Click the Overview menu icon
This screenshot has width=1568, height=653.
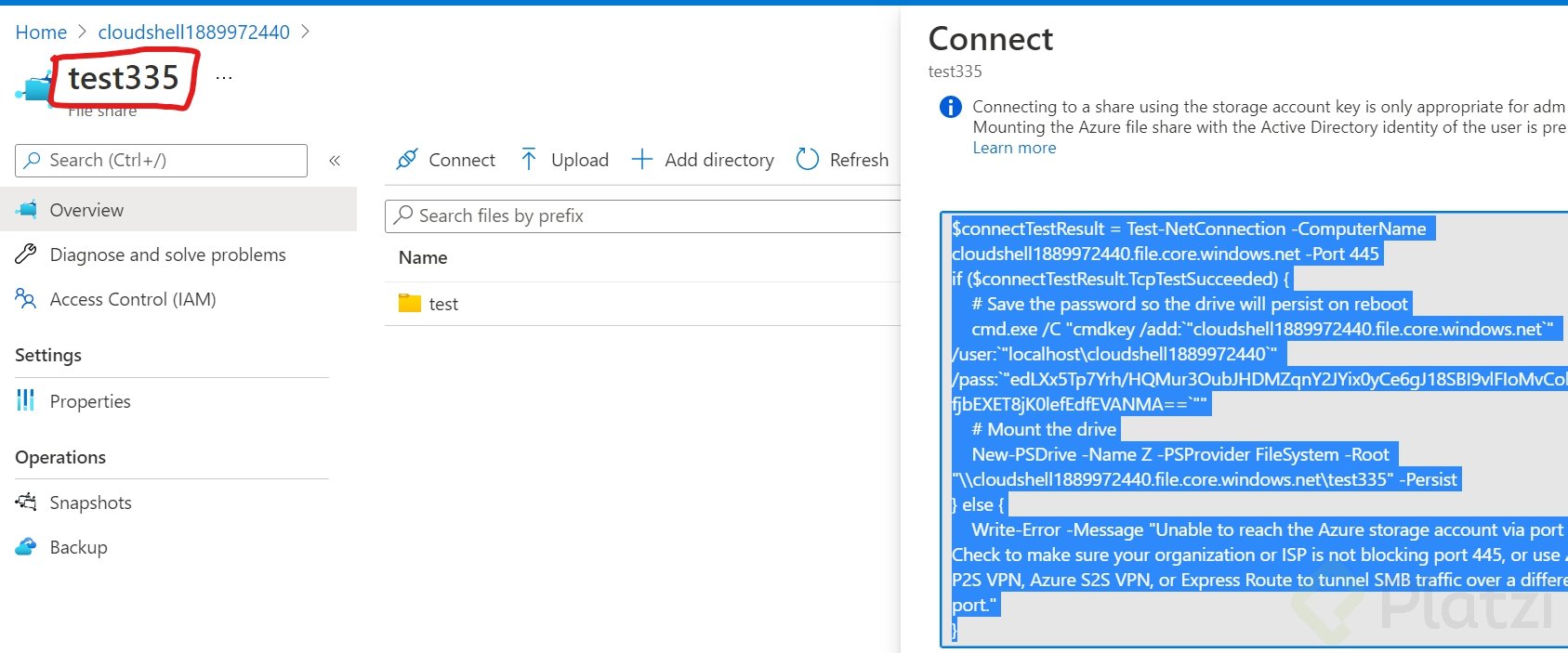(26, 209)
